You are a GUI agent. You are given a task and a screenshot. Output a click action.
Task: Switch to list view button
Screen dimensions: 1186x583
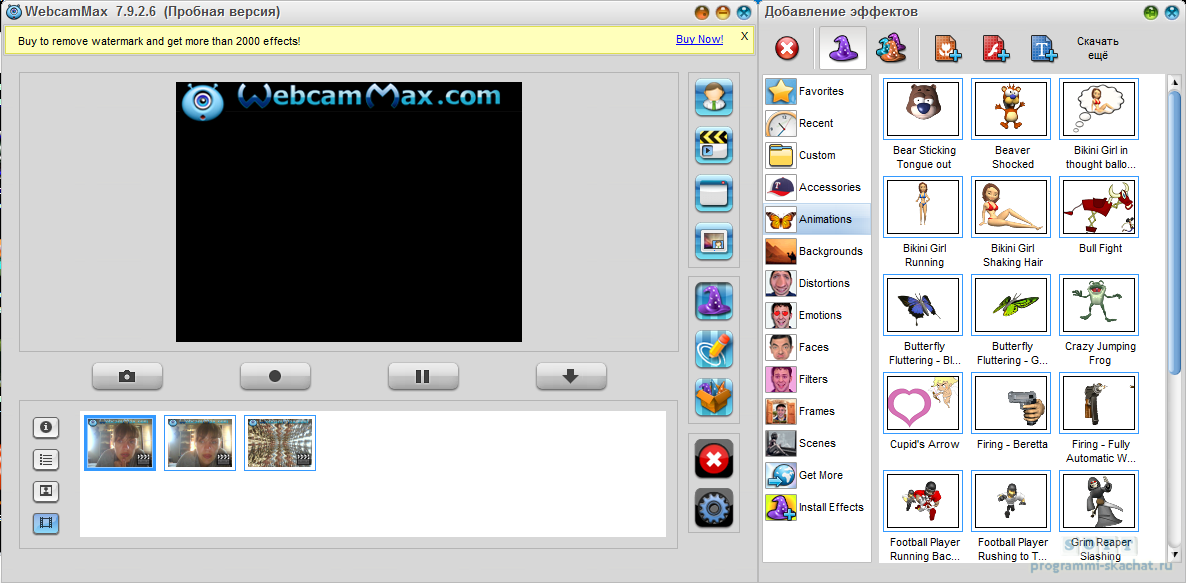coord(46,459)
